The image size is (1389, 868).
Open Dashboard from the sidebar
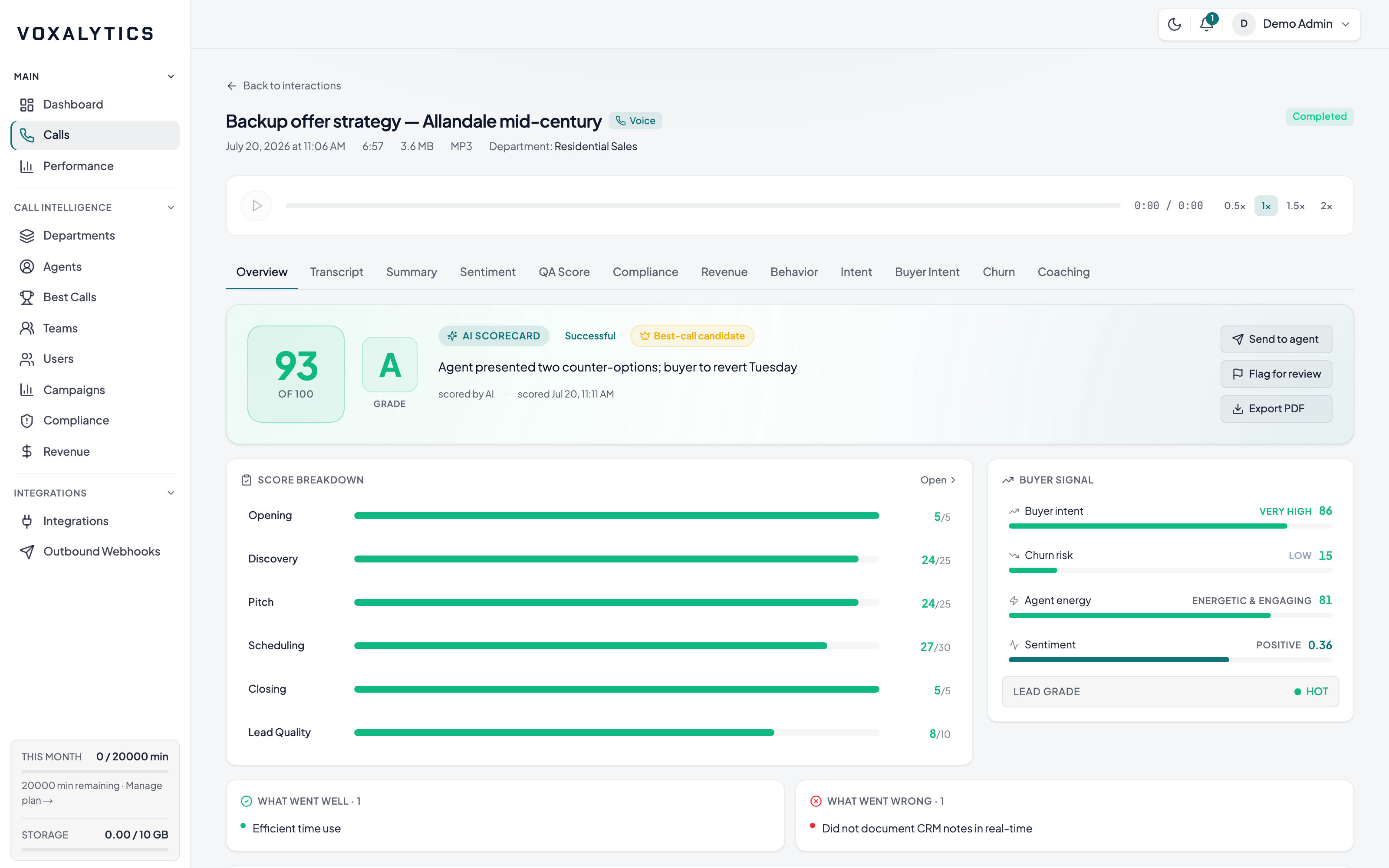click(95, 105)
